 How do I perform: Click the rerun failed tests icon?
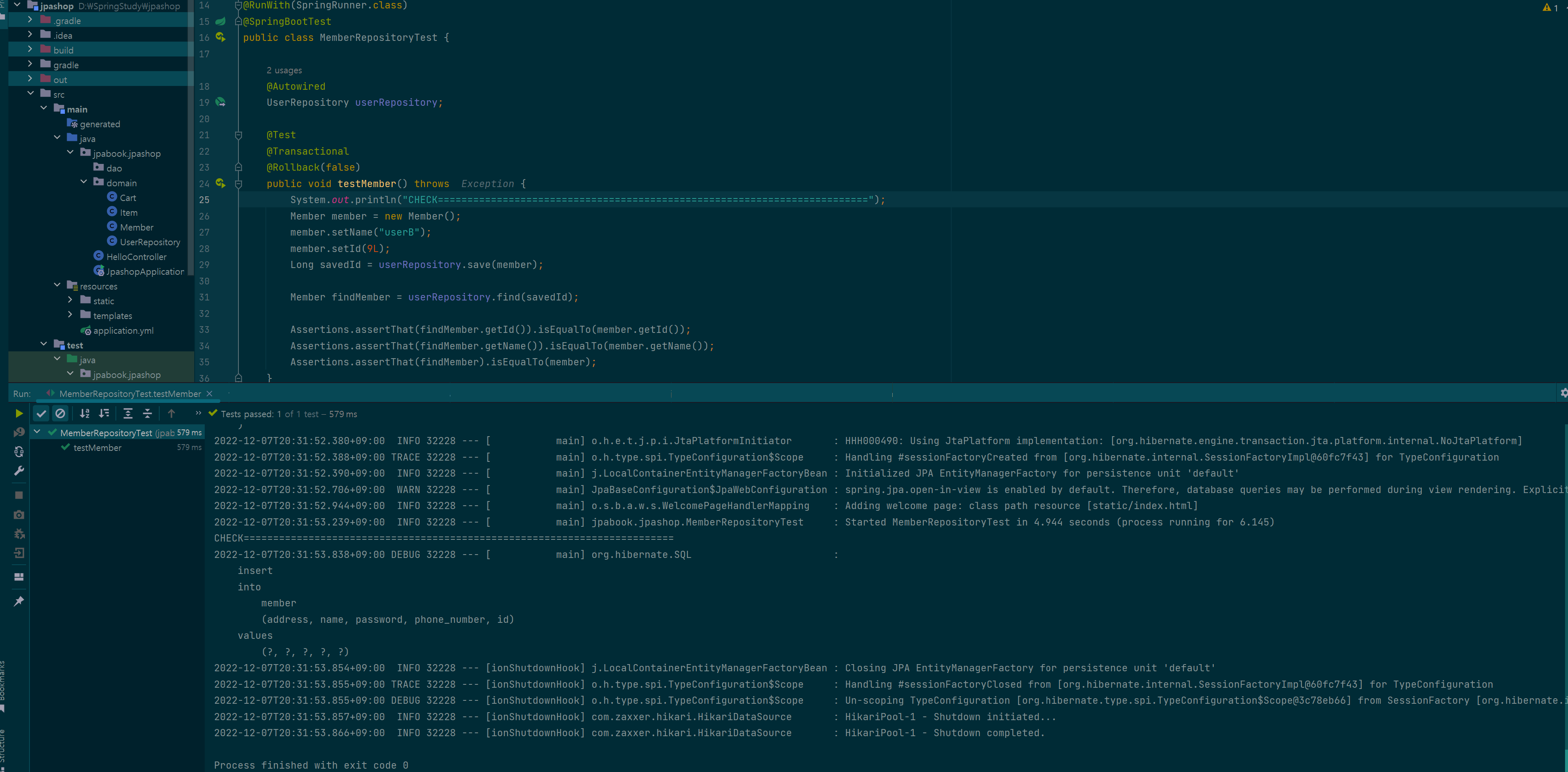click(x=19, y=432)
